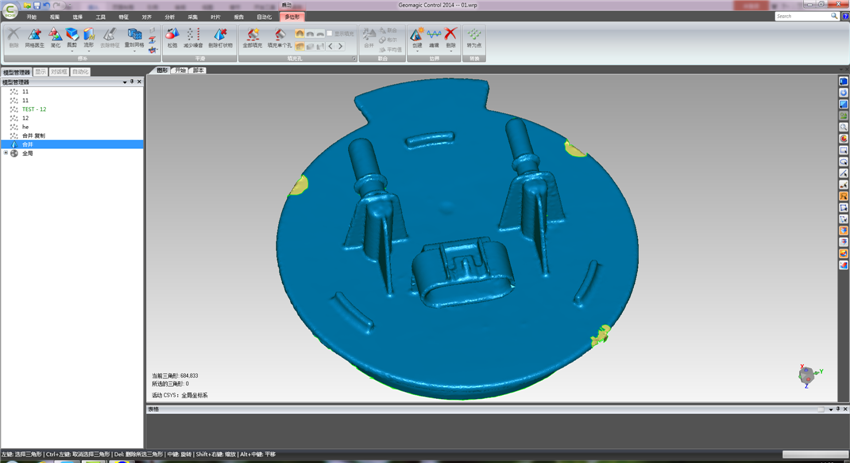
Task: Click in the Search input field
Action: pos(802,16)
